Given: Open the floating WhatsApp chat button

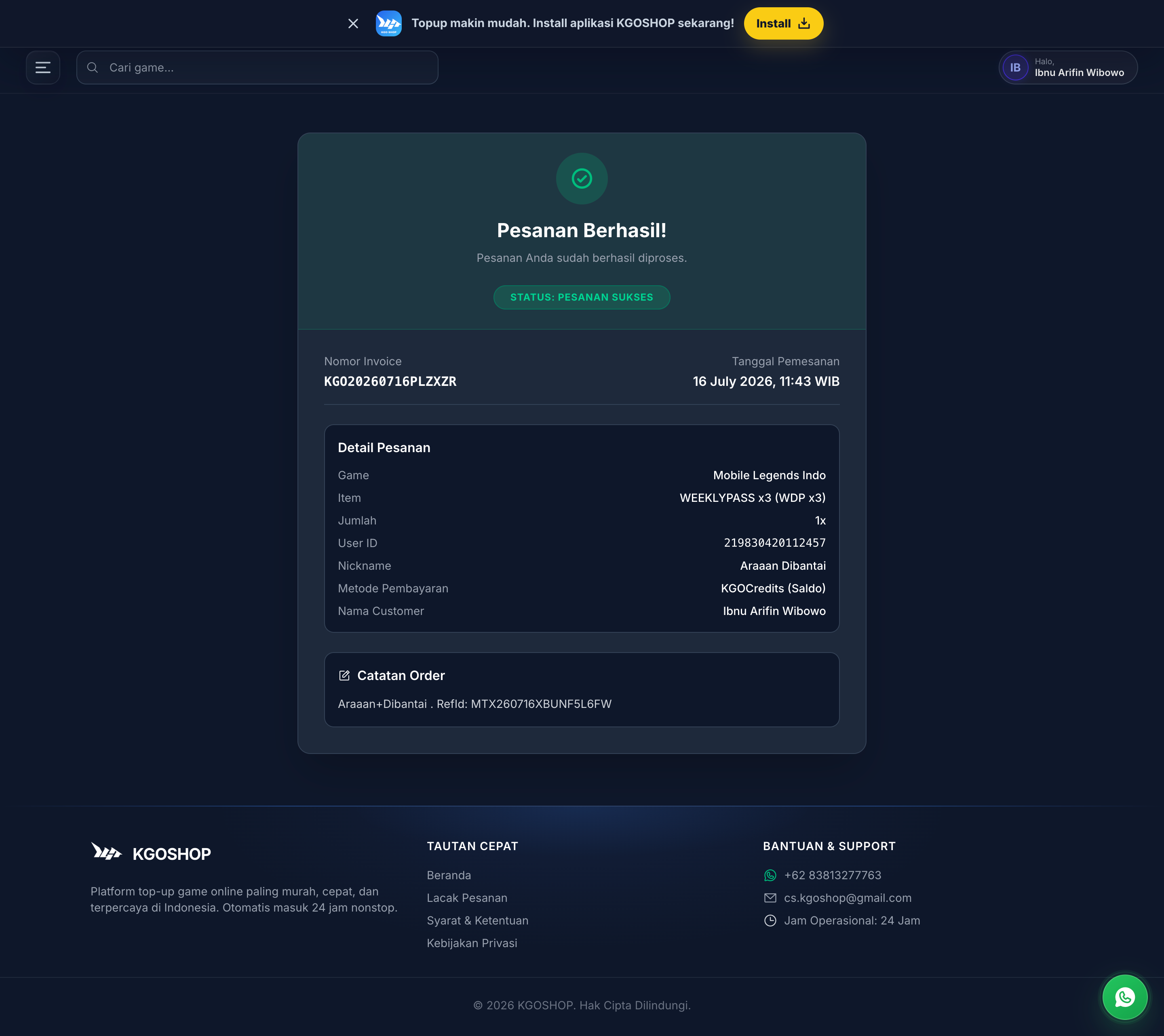Looking at the screenshot, I should coord(1125,997).
